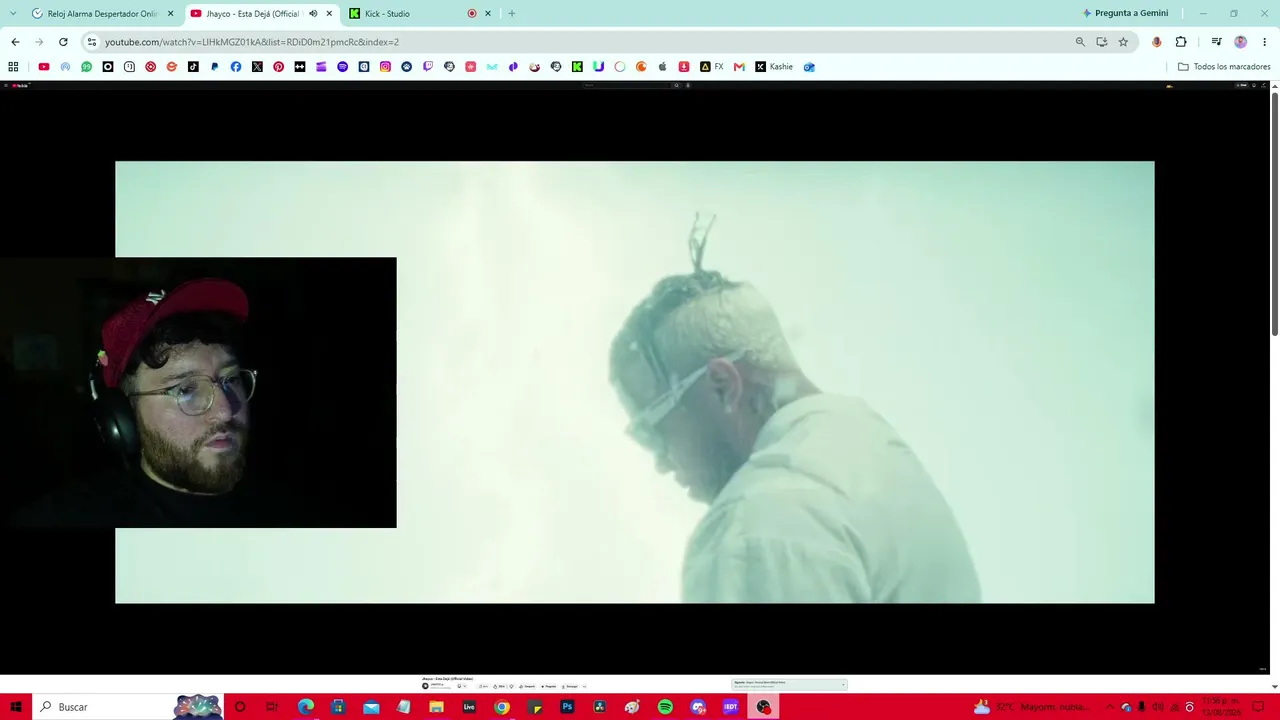Image resolution: width=1280 pixels, height=720 pixels.
Task: Open the YouTube bookmark icon
Action: pyautogui.click(x=44, y=67)
